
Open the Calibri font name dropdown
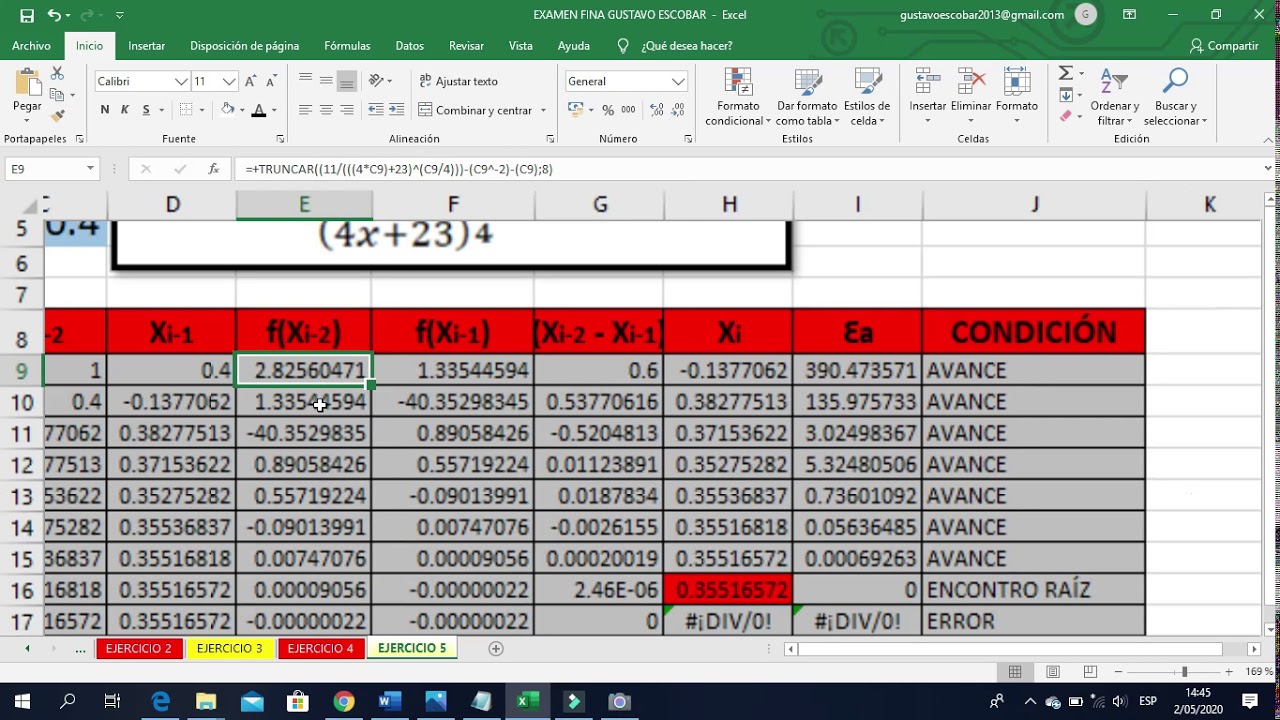point(181,81)
